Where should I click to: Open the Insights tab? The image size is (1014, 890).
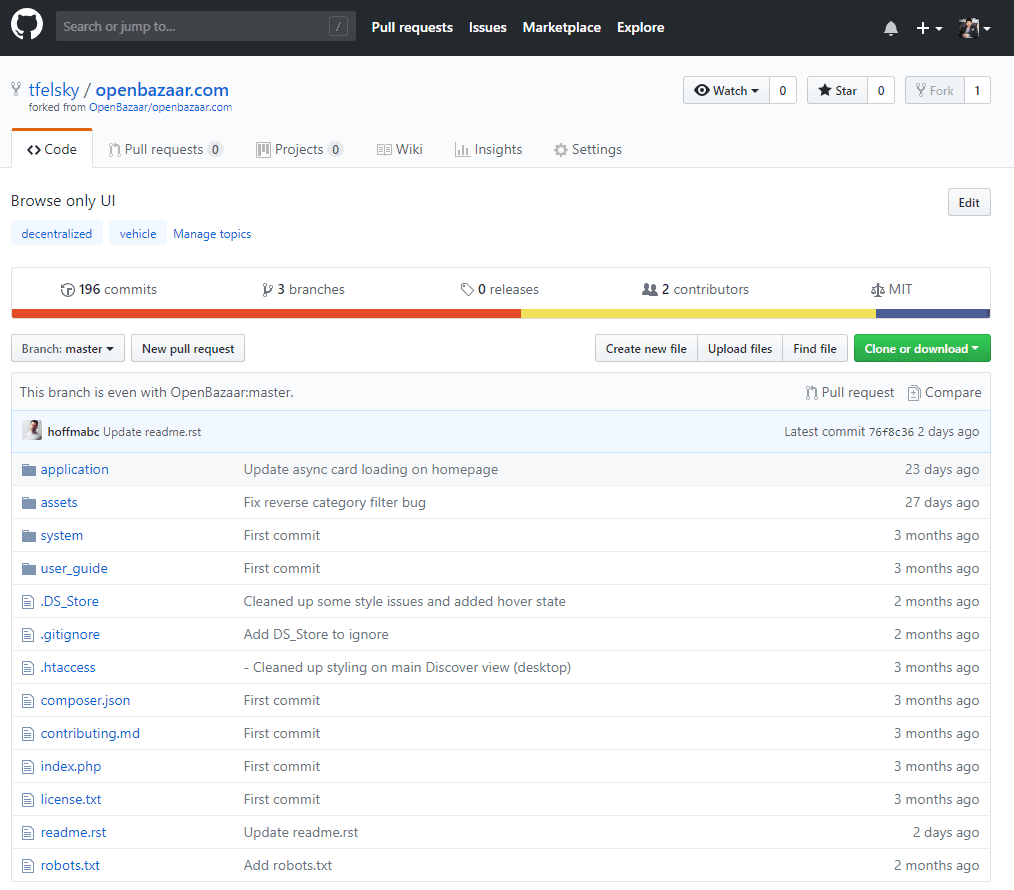[488, 149]
